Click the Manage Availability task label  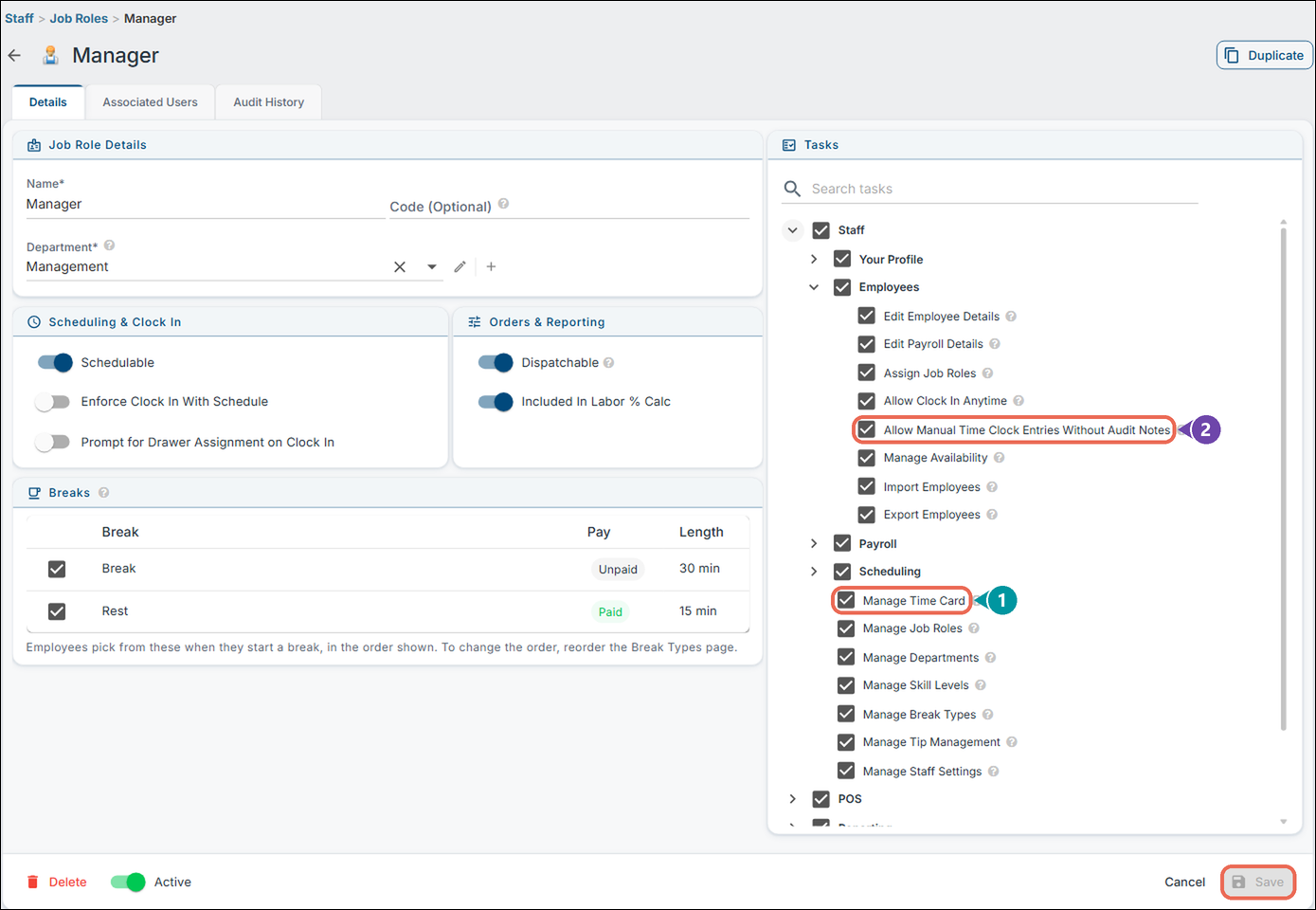[x=935, y=458]
